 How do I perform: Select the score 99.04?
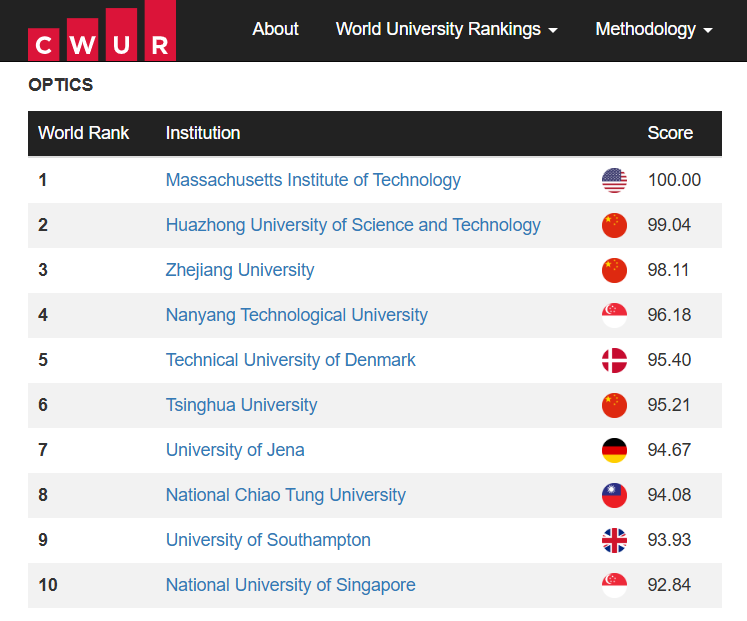point(669,225)
